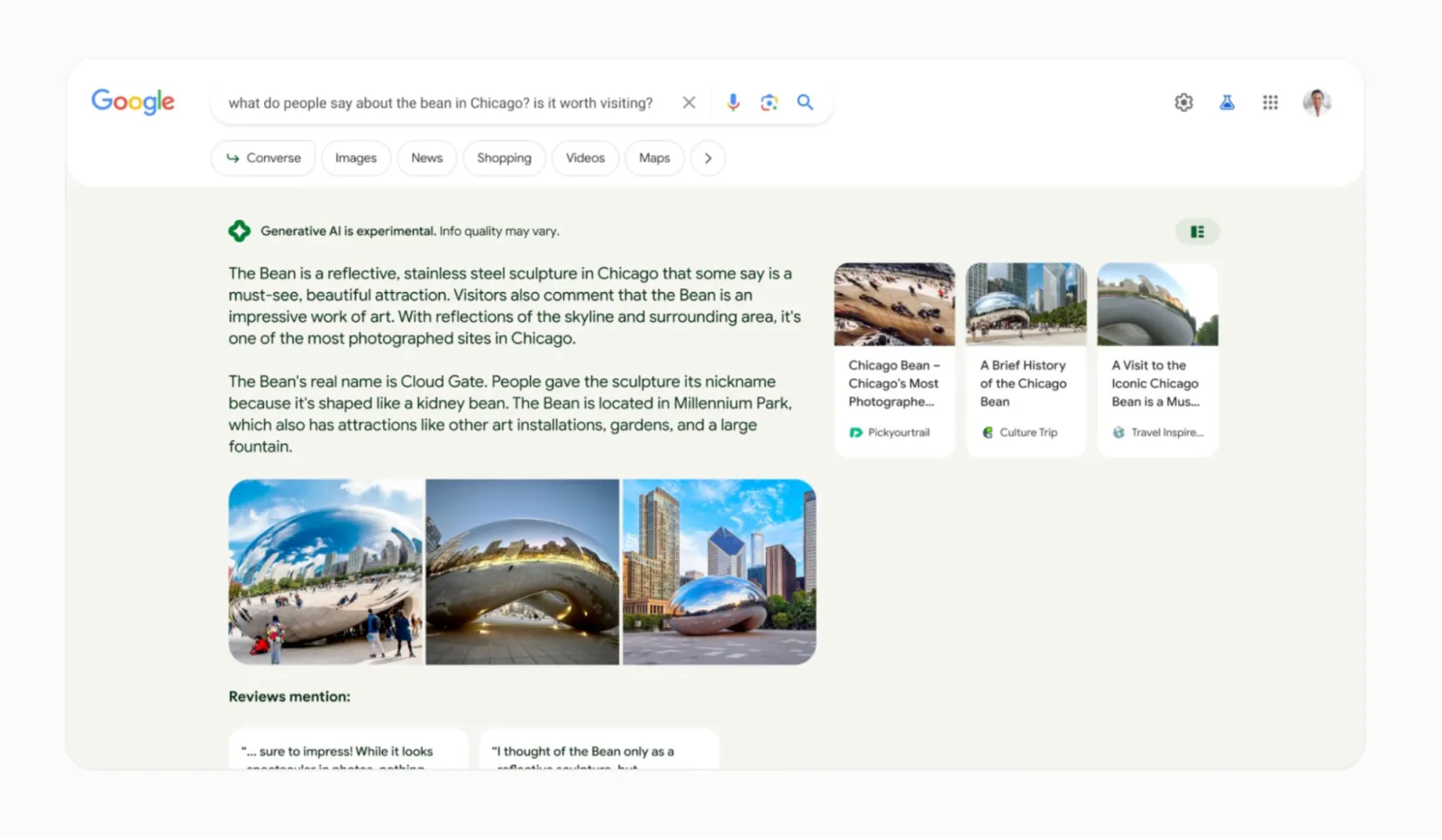
Task: Open Search Labs with the flask icon
Action: click(x=1227, y=102)
